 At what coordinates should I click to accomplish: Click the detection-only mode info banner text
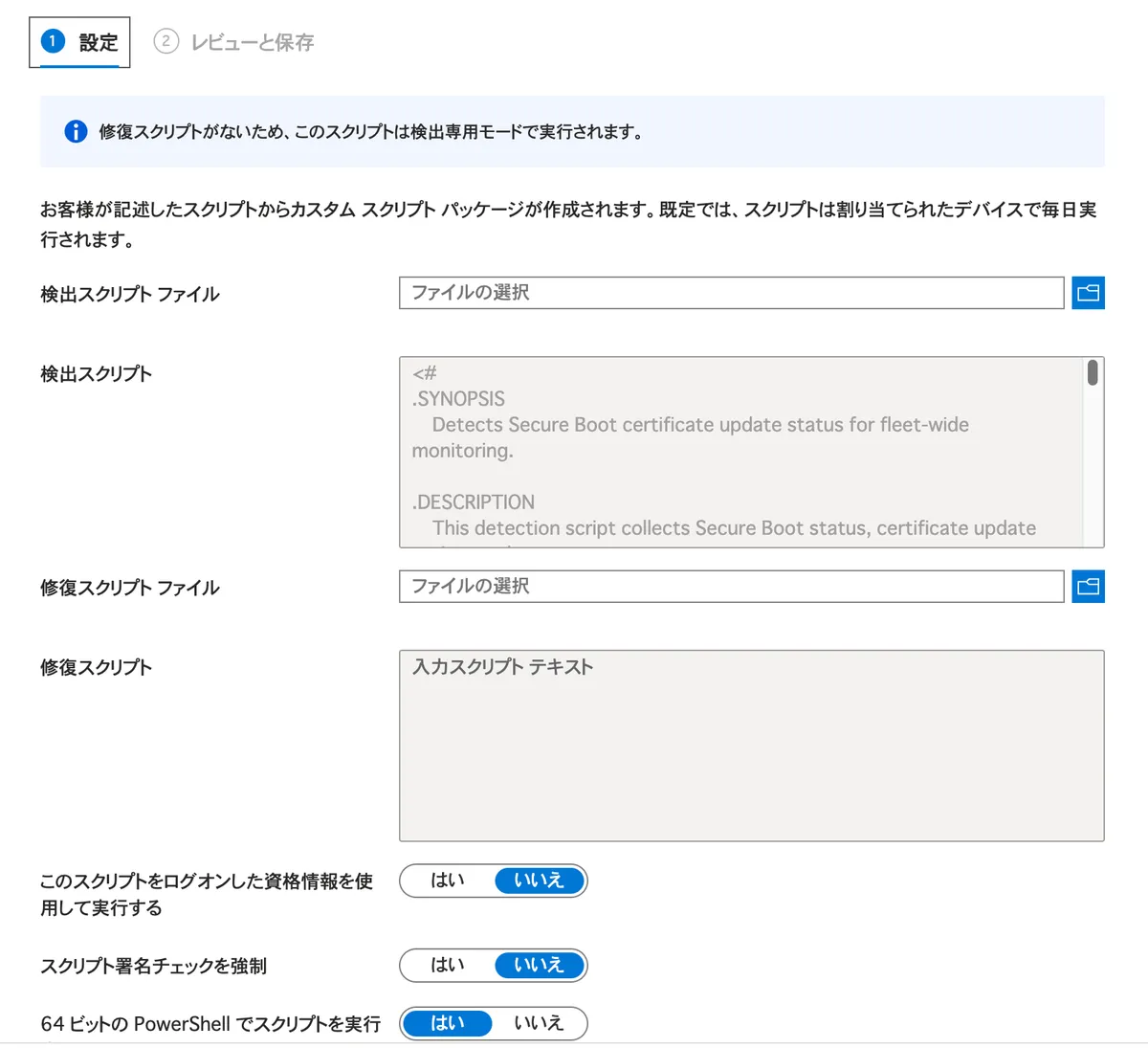coord(370,132)
